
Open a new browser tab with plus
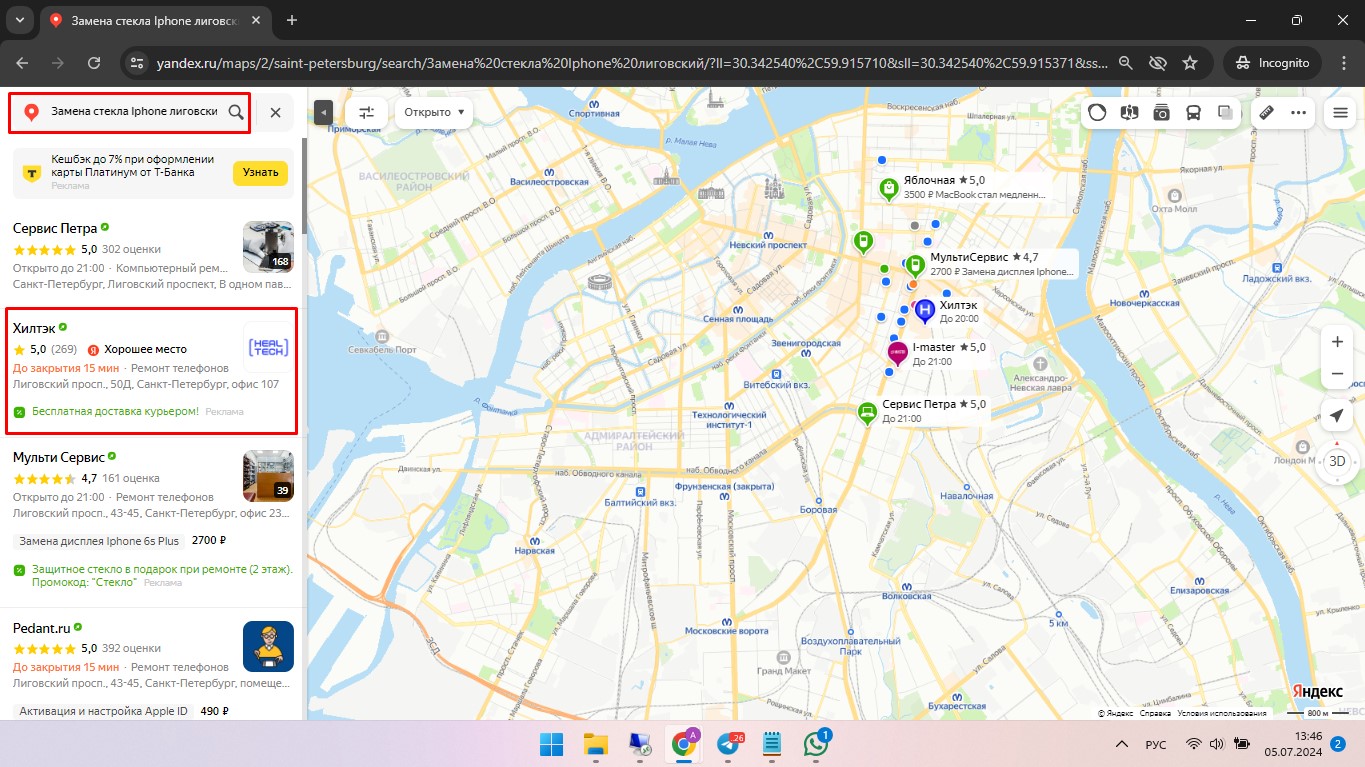pyautogui.click(x=292, y=20)
